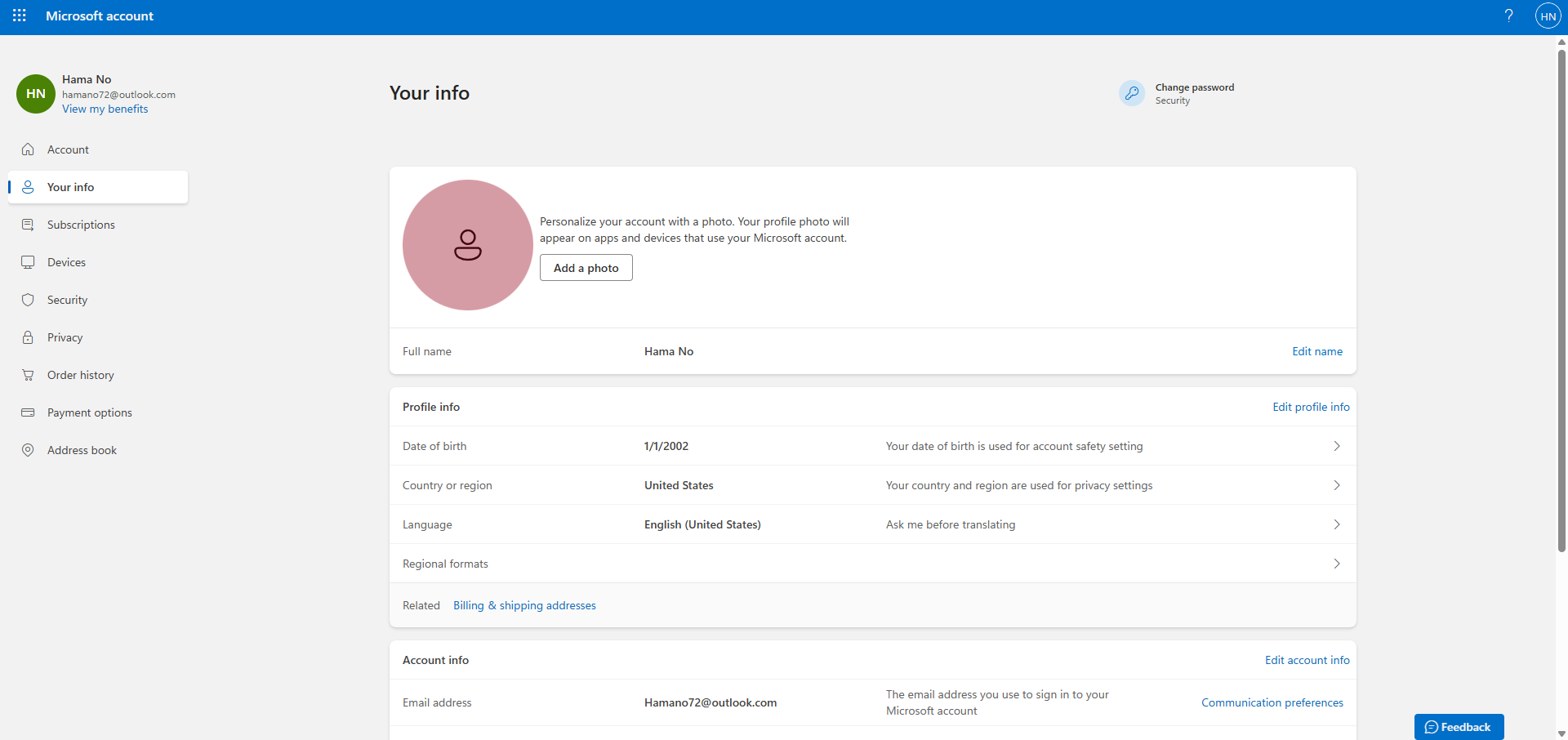The image size is (1568, 740).
Task: Click the Edit name link
Action: coord(1316,351)
